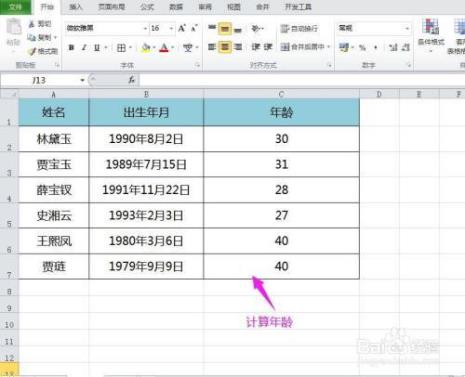Click the Cut scissors button
Screen dimensions: 465x377
39,24
